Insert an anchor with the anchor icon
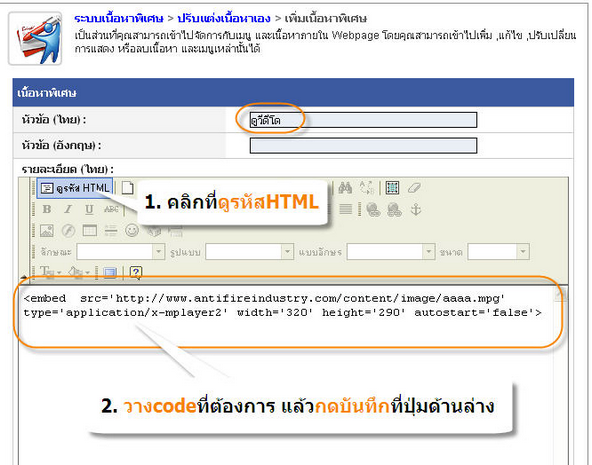 416,209
